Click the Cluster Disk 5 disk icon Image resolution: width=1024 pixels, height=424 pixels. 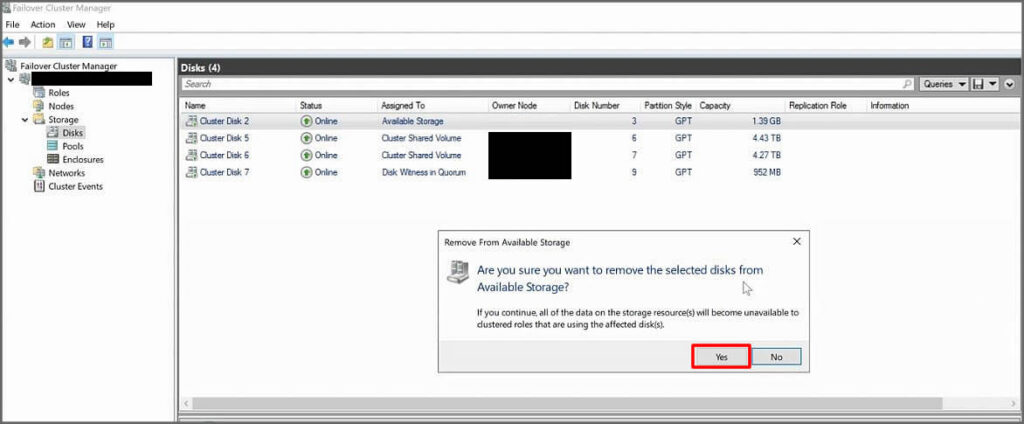[191, 138]
